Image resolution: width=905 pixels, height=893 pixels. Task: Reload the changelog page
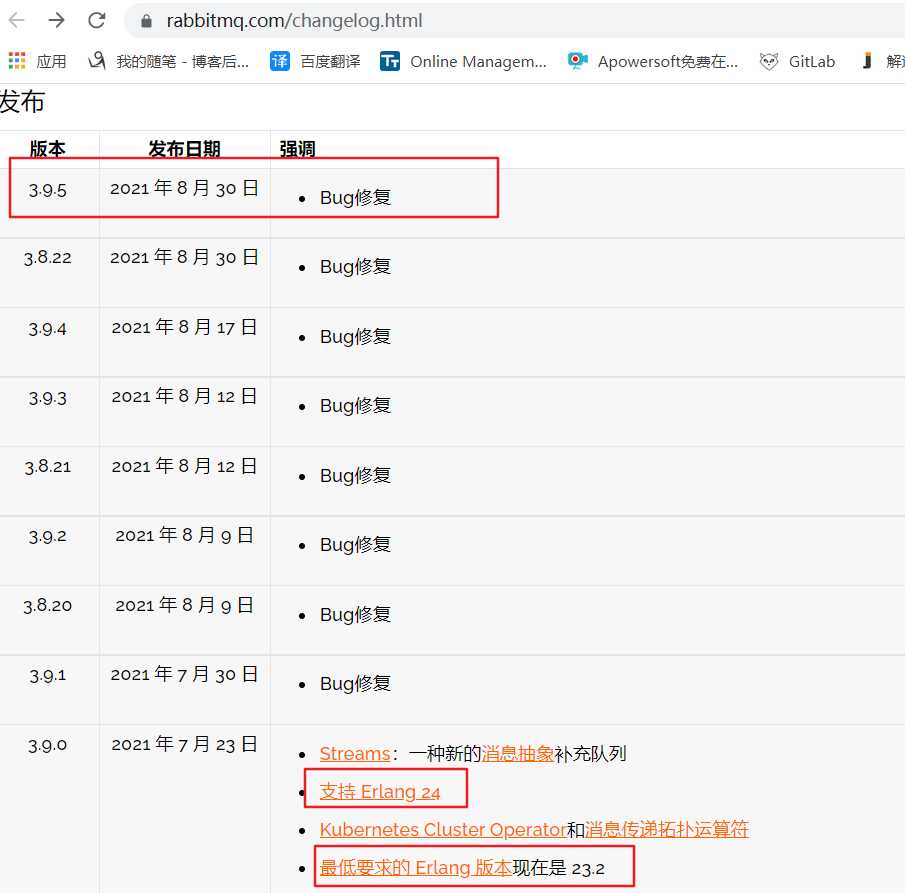(x=96, y=20)
